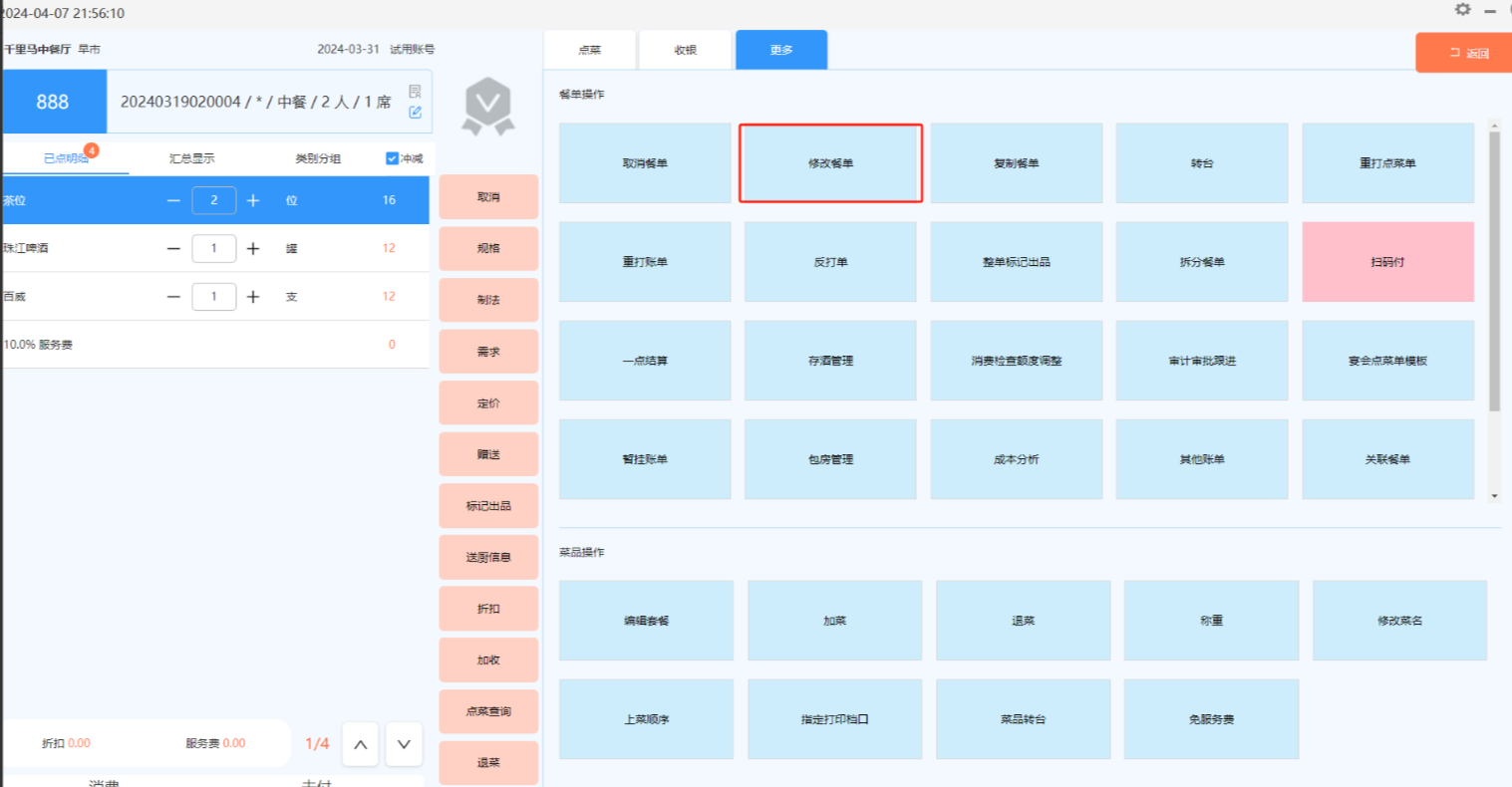
Task: Click scrollbar down arrow in 餐单操作 panel
Action: (1494, 495)
